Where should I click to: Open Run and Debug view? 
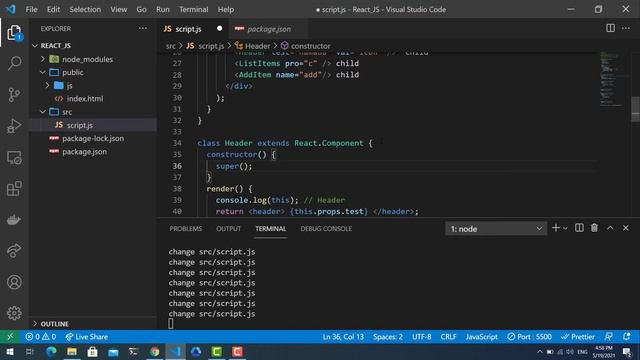(14, 126)
